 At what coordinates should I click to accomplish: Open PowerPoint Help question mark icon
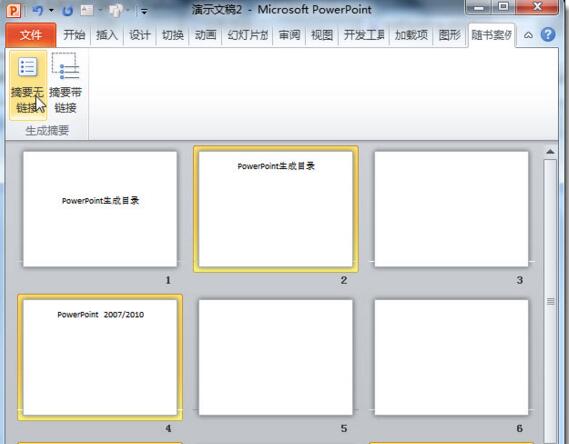point(548,35)
